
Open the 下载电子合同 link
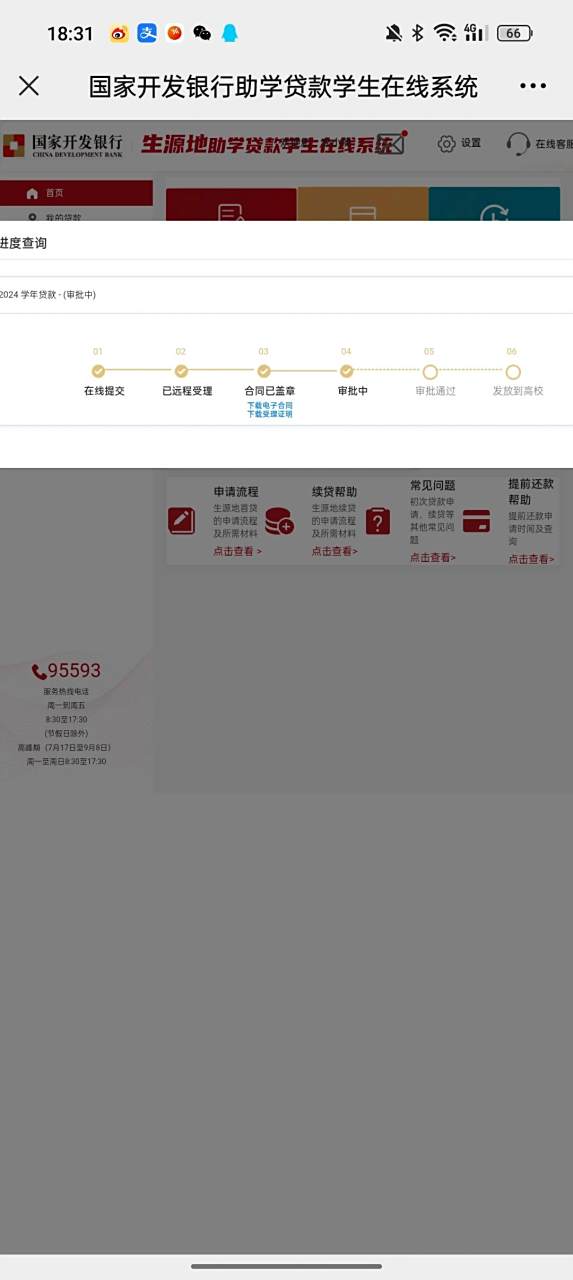(x=270, y=405)
